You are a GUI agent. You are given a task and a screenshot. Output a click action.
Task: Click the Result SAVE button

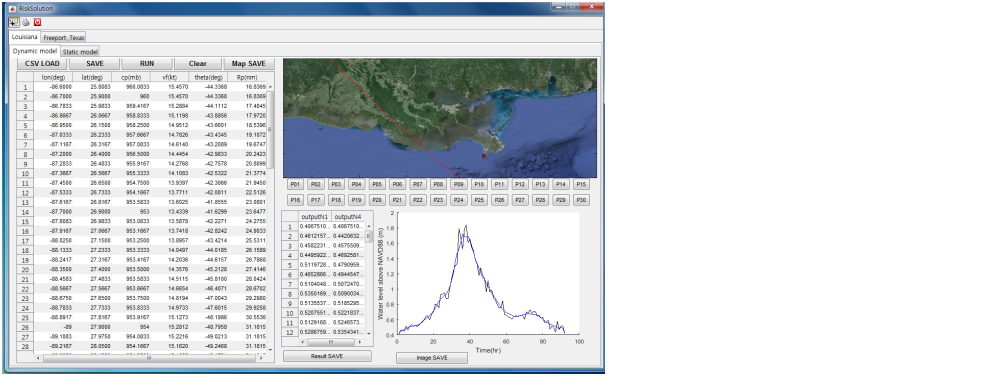tap(327, 356)
